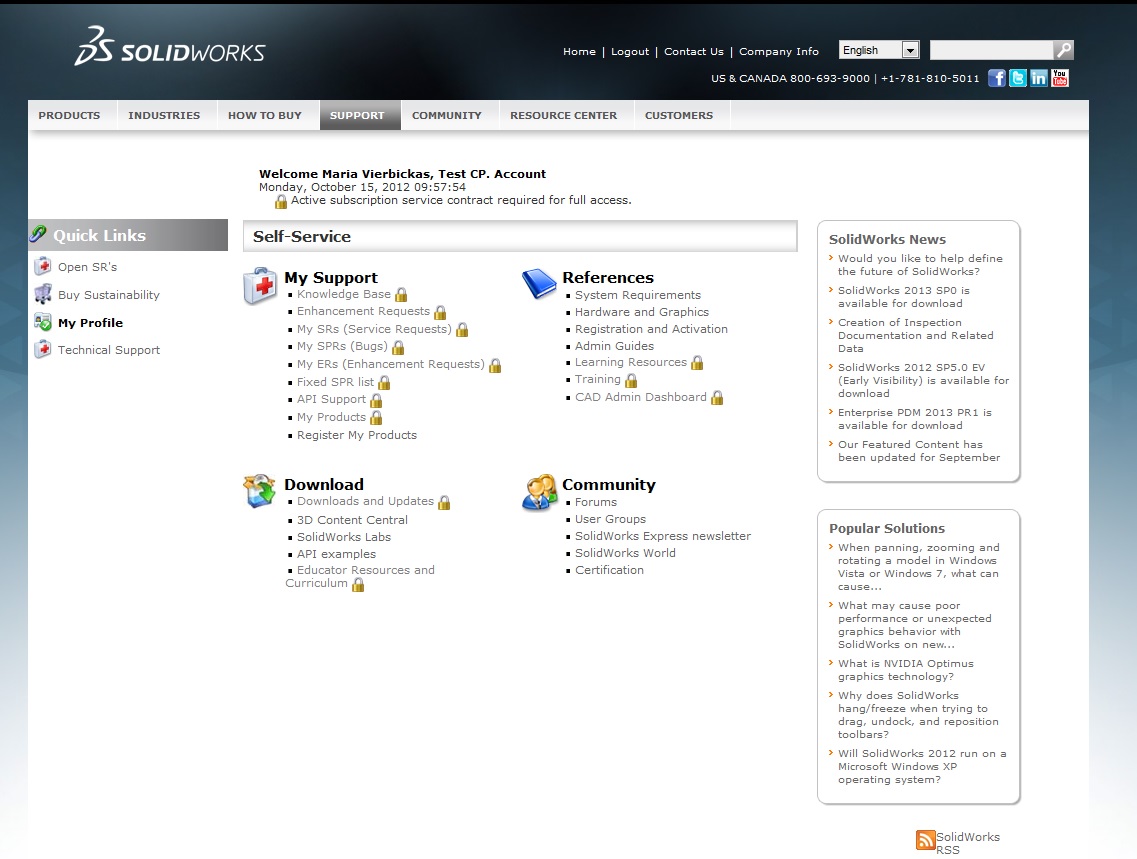Open the Twitter social icon
Viewport: 1137px width, 859px height.
pyautogui.click(x=1018, y=78)
